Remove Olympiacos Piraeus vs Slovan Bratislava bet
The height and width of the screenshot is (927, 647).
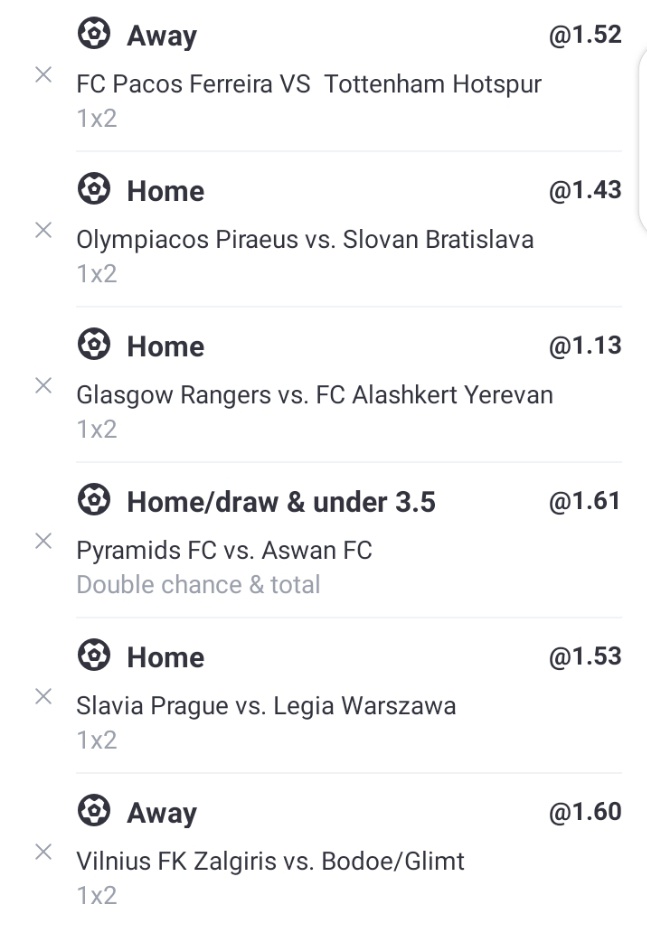(43, 230)
